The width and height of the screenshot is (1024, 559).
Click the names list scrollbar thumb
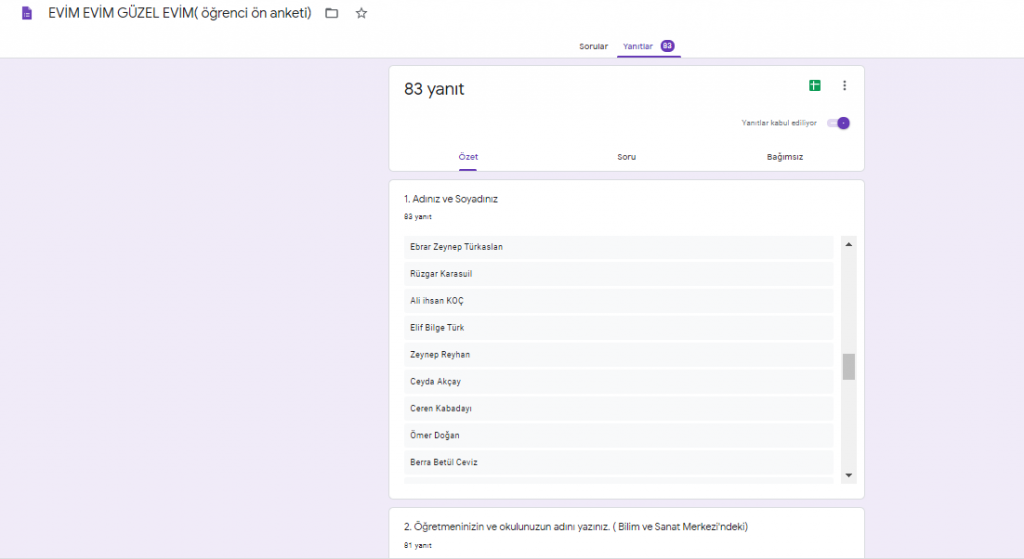(x=849, y=367)
